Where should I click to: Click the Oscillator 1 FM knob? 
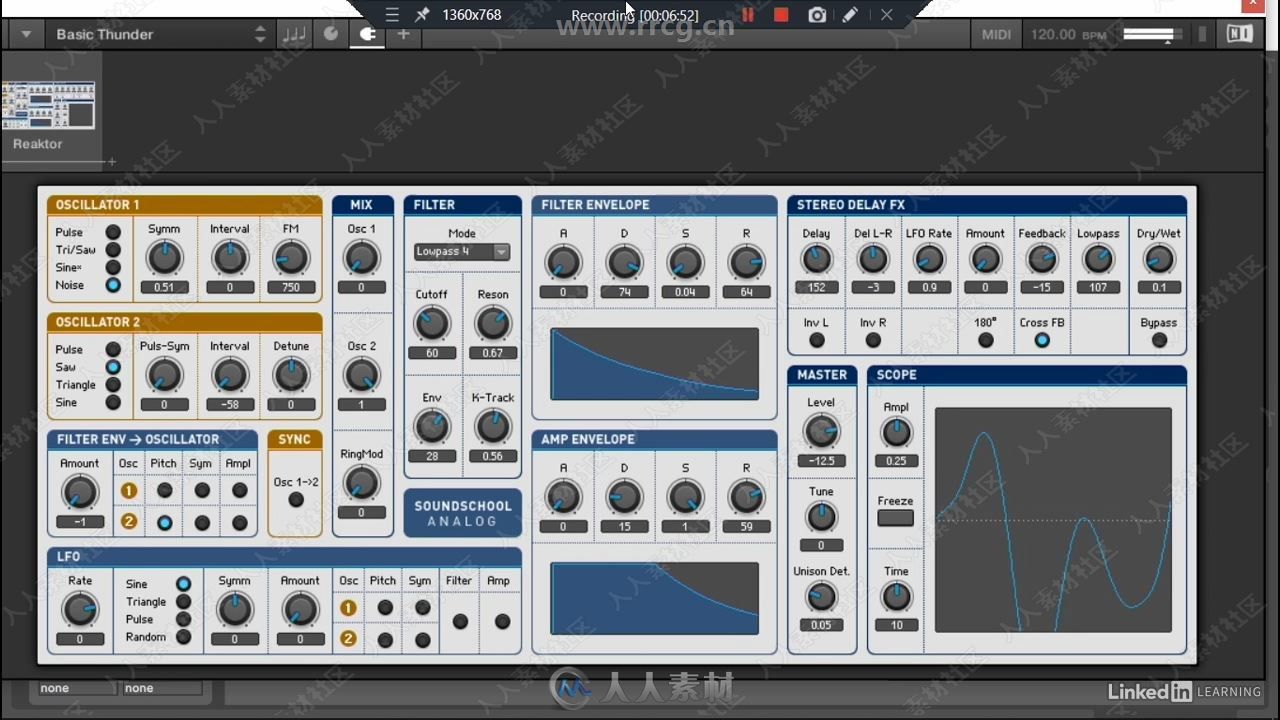[x=291, y=258]
